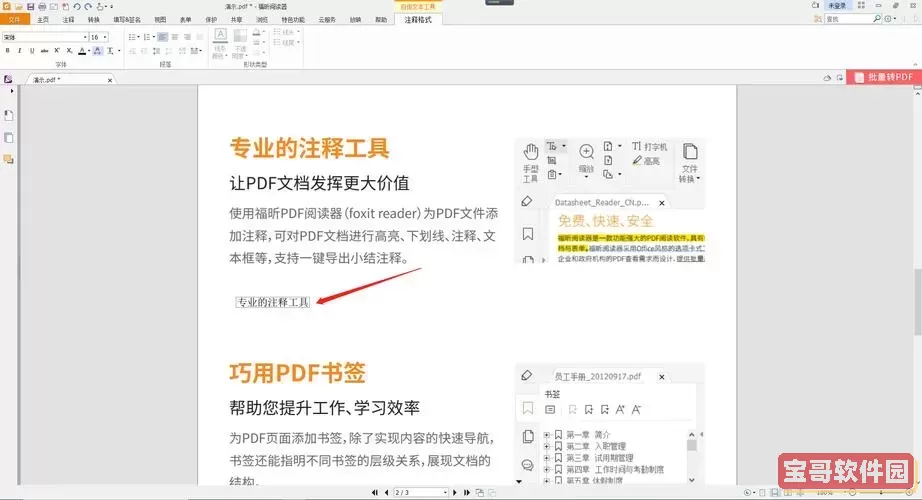Click the fill color 不透明度 opacity button
The width and height of the screenshot is (922, 500).
click(240, 43)
